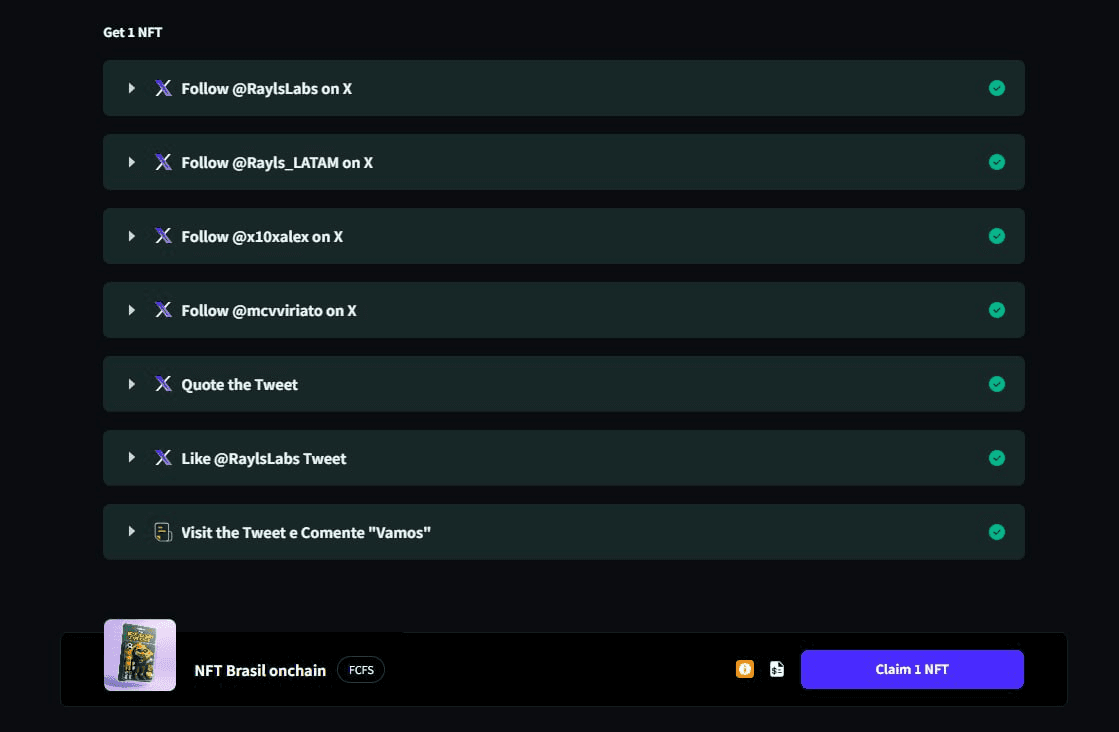Screen dimensions: 1119x732
Task: Click the X logo beside Follow @RaylsLabs
Action: click(x=163, y=88)
